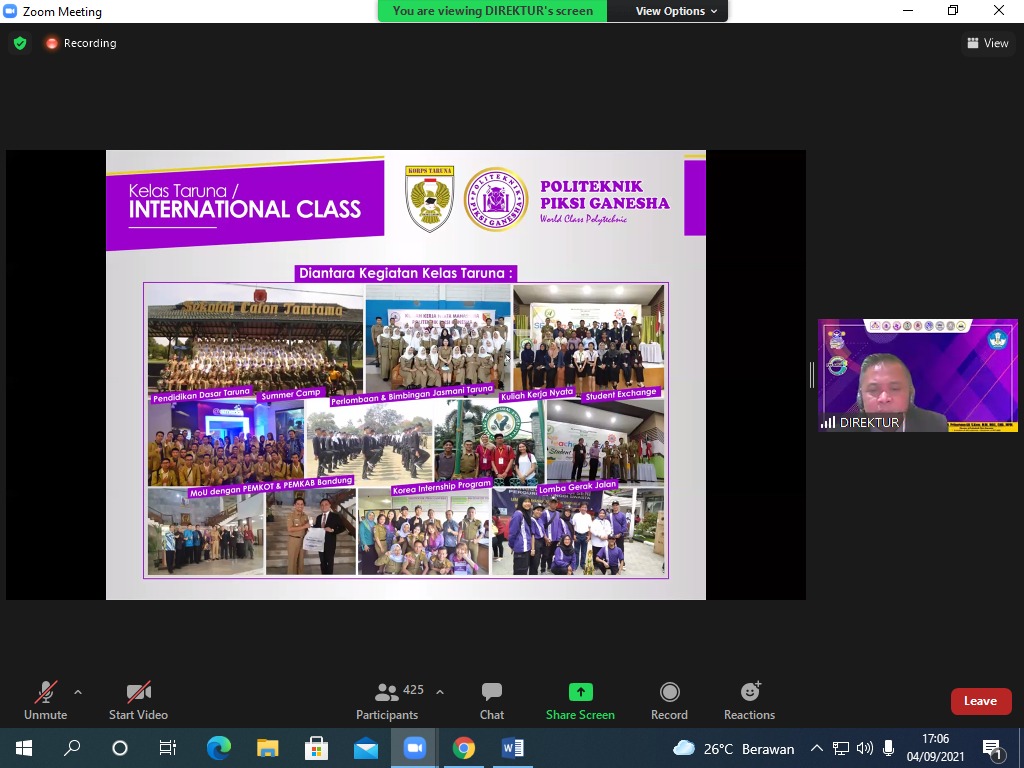Open the notification center icon

(993, 748)
